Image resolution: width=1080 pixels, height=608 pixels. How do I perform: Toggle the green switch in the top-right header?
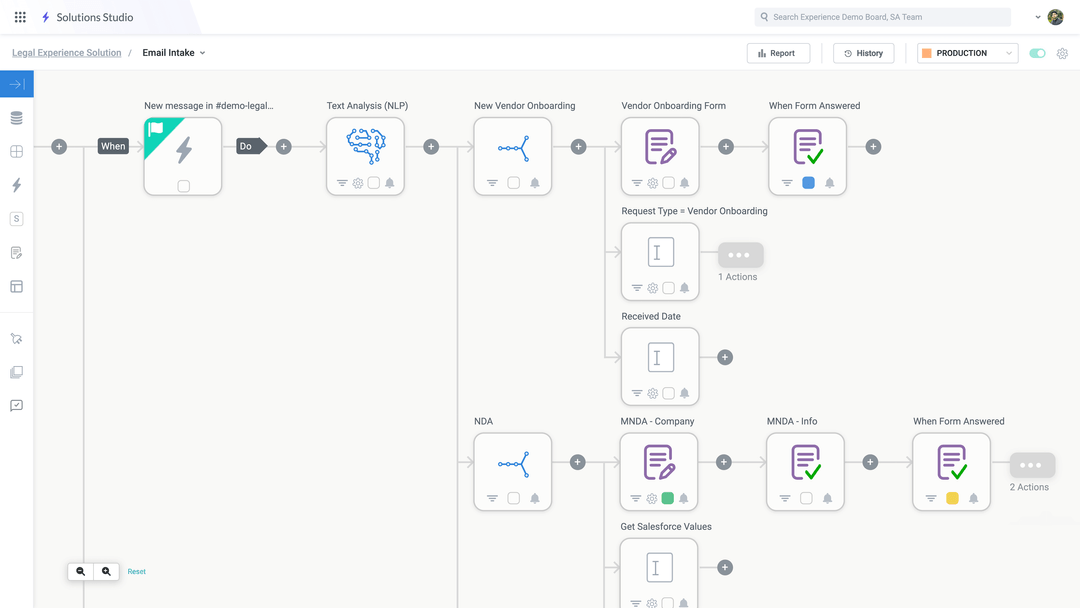pos(1037,52)
